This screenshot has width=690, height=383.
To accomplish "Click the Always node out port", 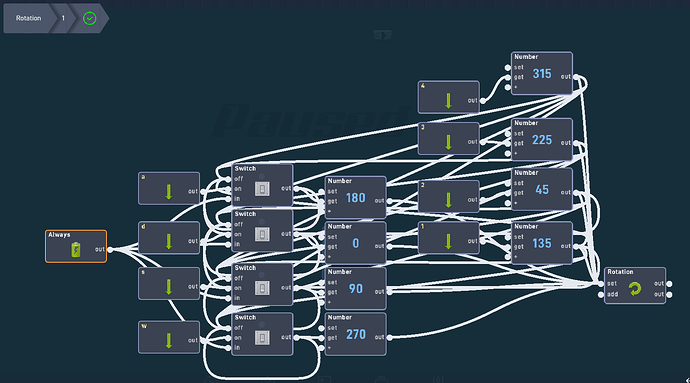I will coord(110,250).
